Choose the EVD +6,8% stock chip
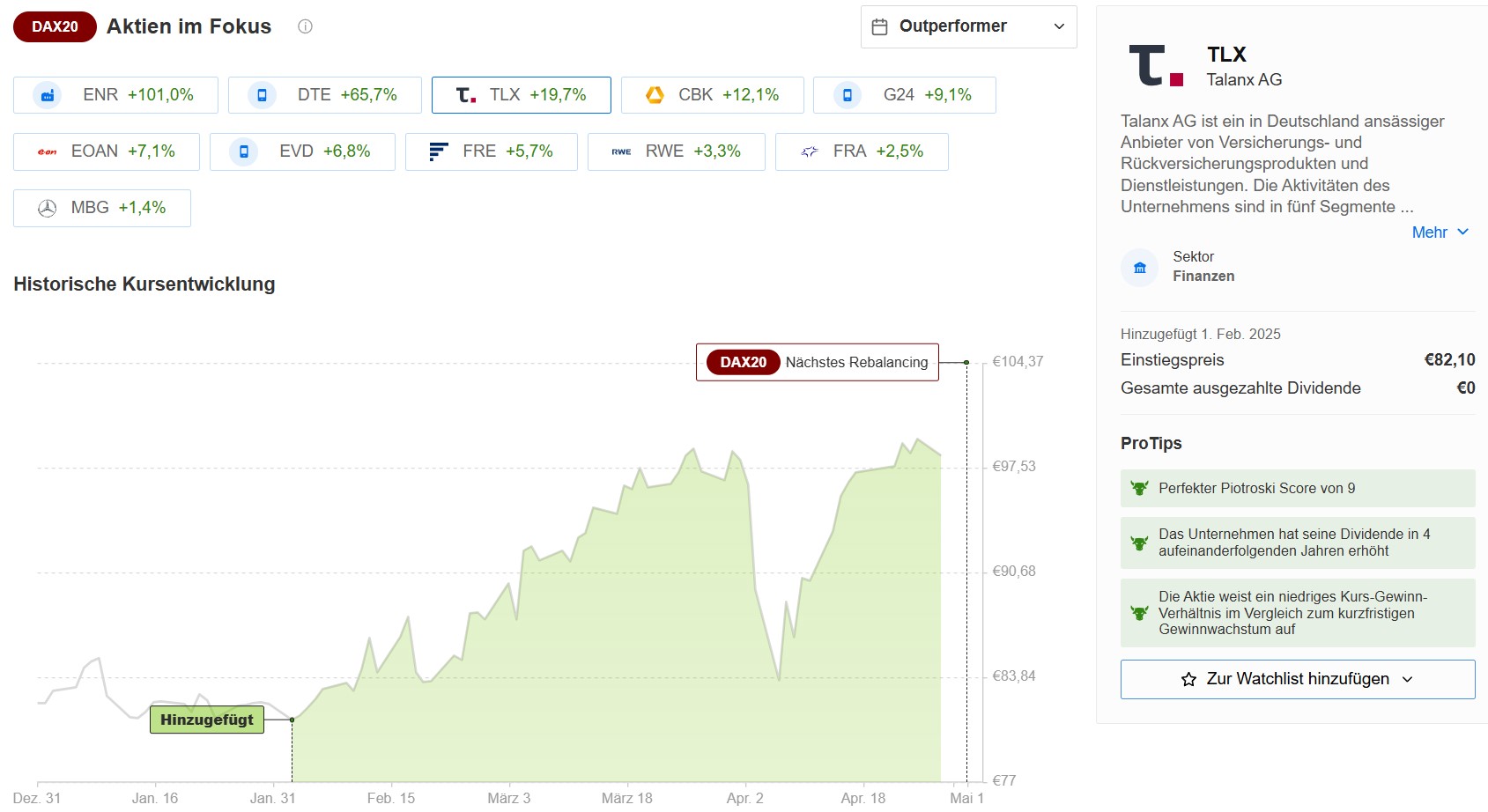Image resolution: width=1488 pixels, height=812 pixels. (x=302, y=151)
